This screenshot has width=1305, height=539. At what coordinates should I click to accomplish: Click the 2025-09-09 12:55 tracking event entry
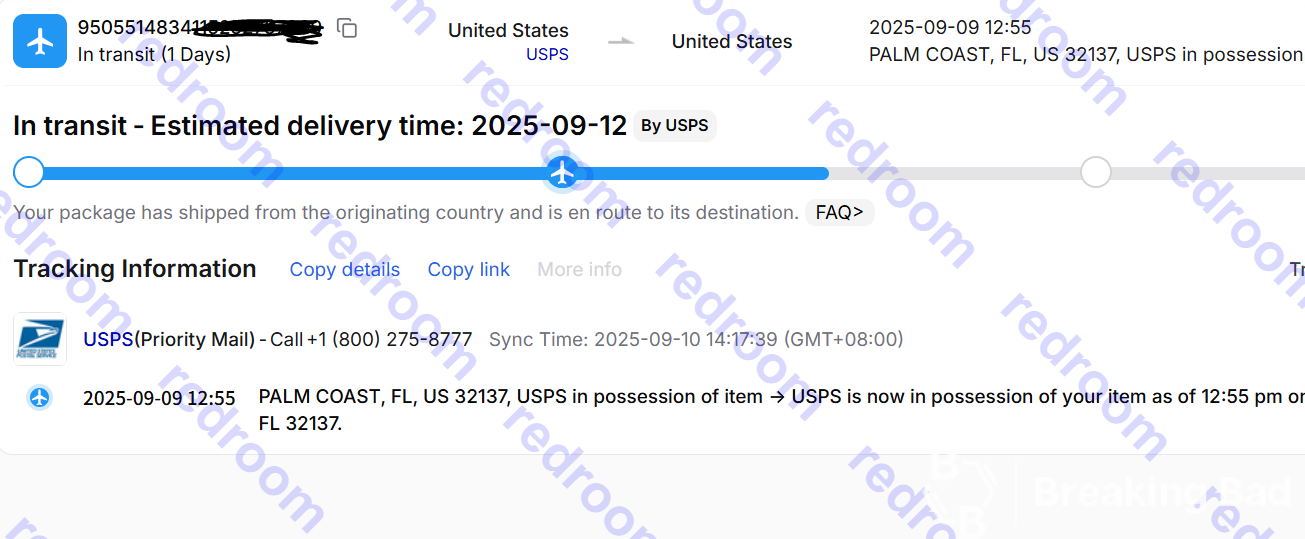point(159,398)
